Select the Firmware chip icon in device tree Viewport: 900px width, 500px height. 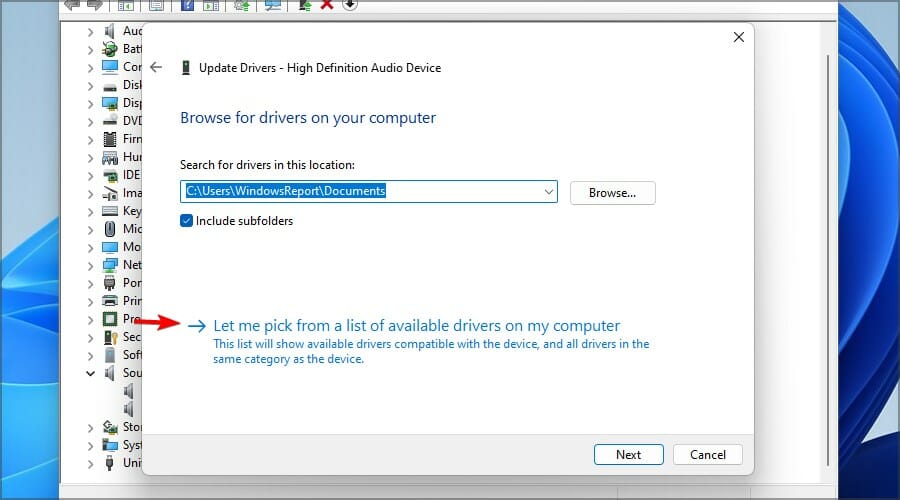tap(110, 139)
